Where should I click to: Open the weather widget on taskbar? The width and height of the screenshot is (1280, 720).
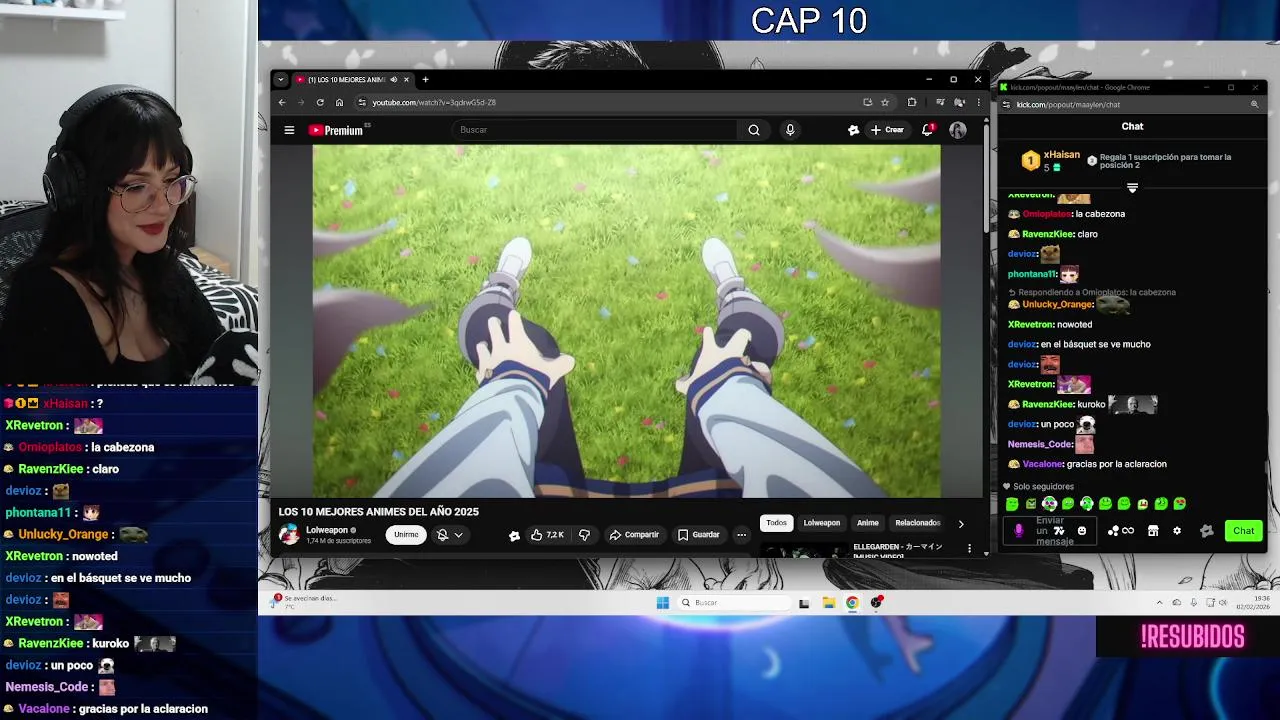tap(305, 601)
